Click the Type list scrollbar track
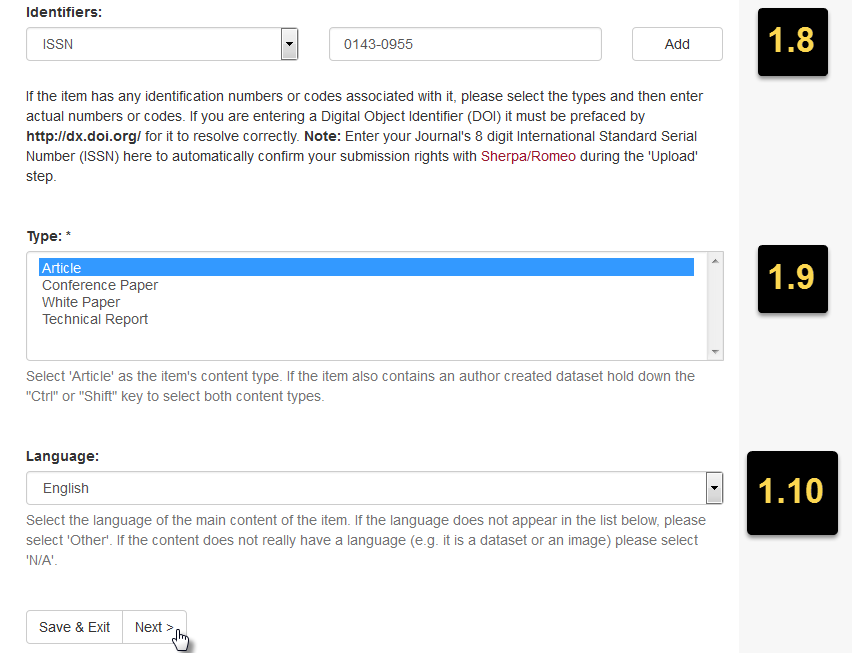This screenshot has height=653, width=852. [x=715, y=307]
